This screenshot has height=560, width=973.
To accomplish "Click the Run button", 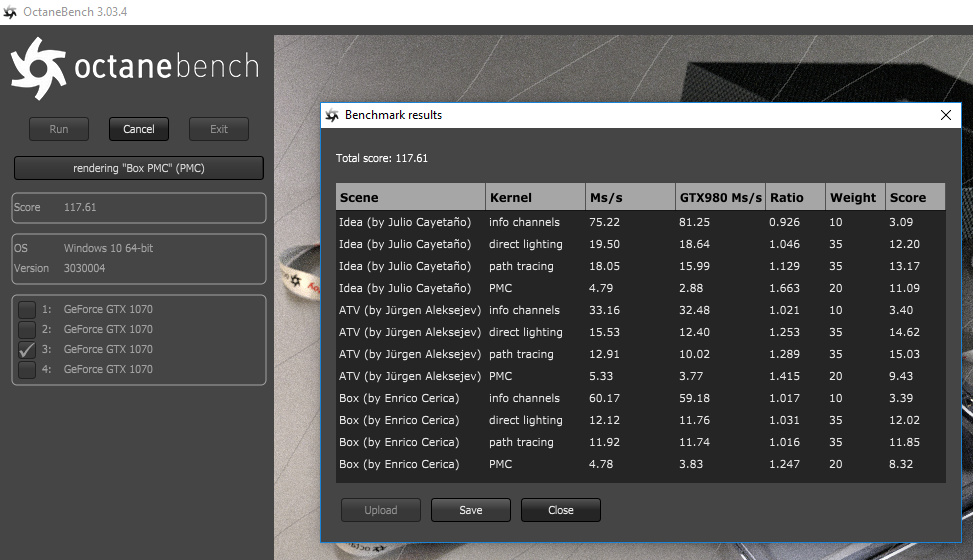I will tap(59, 129).
